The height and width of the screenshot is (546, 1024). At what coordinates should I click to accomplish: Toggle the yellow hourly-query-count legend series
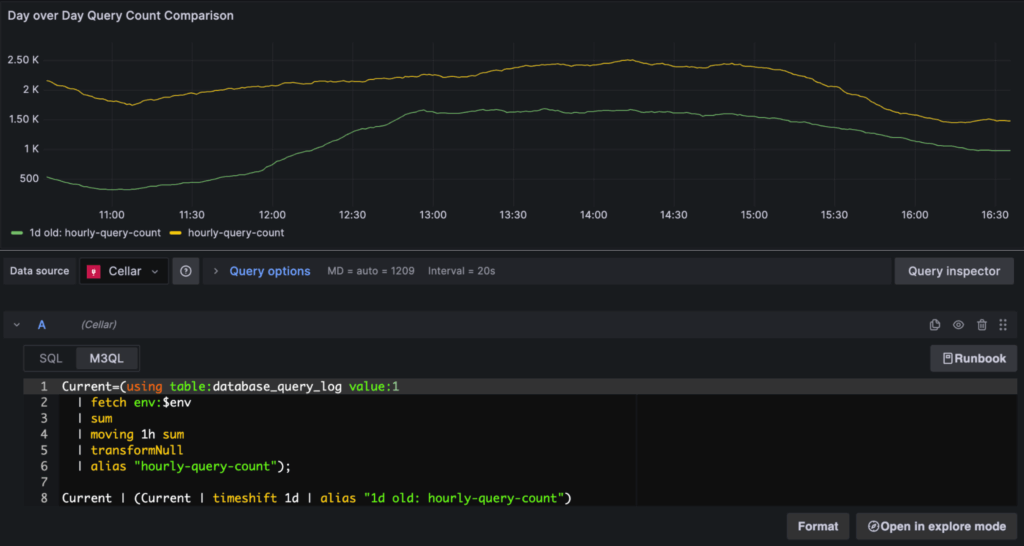[x=236, y=233]
